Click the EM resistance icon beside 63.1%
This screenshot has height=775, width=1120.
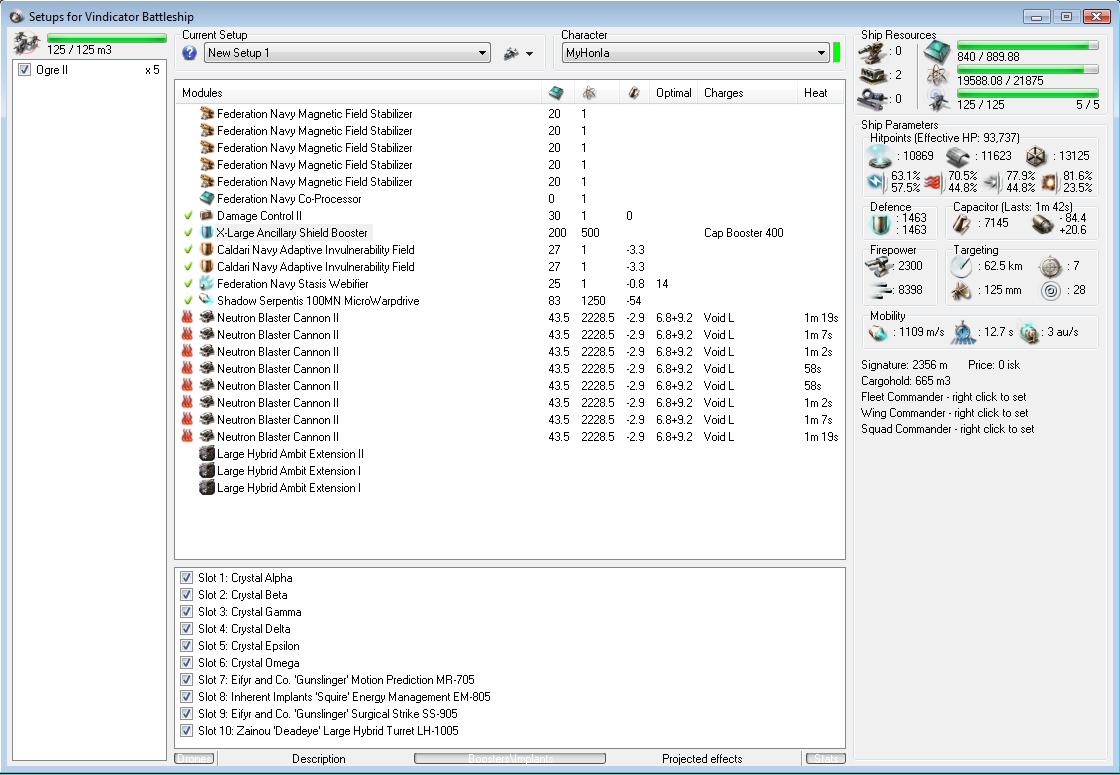coord(876,181)
